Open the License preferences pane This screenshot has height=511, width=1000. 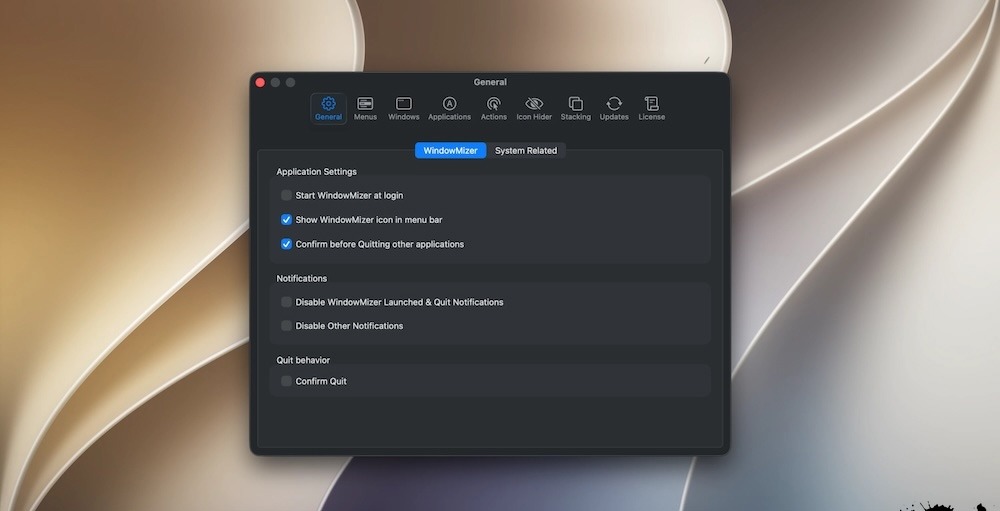[652, 108]
